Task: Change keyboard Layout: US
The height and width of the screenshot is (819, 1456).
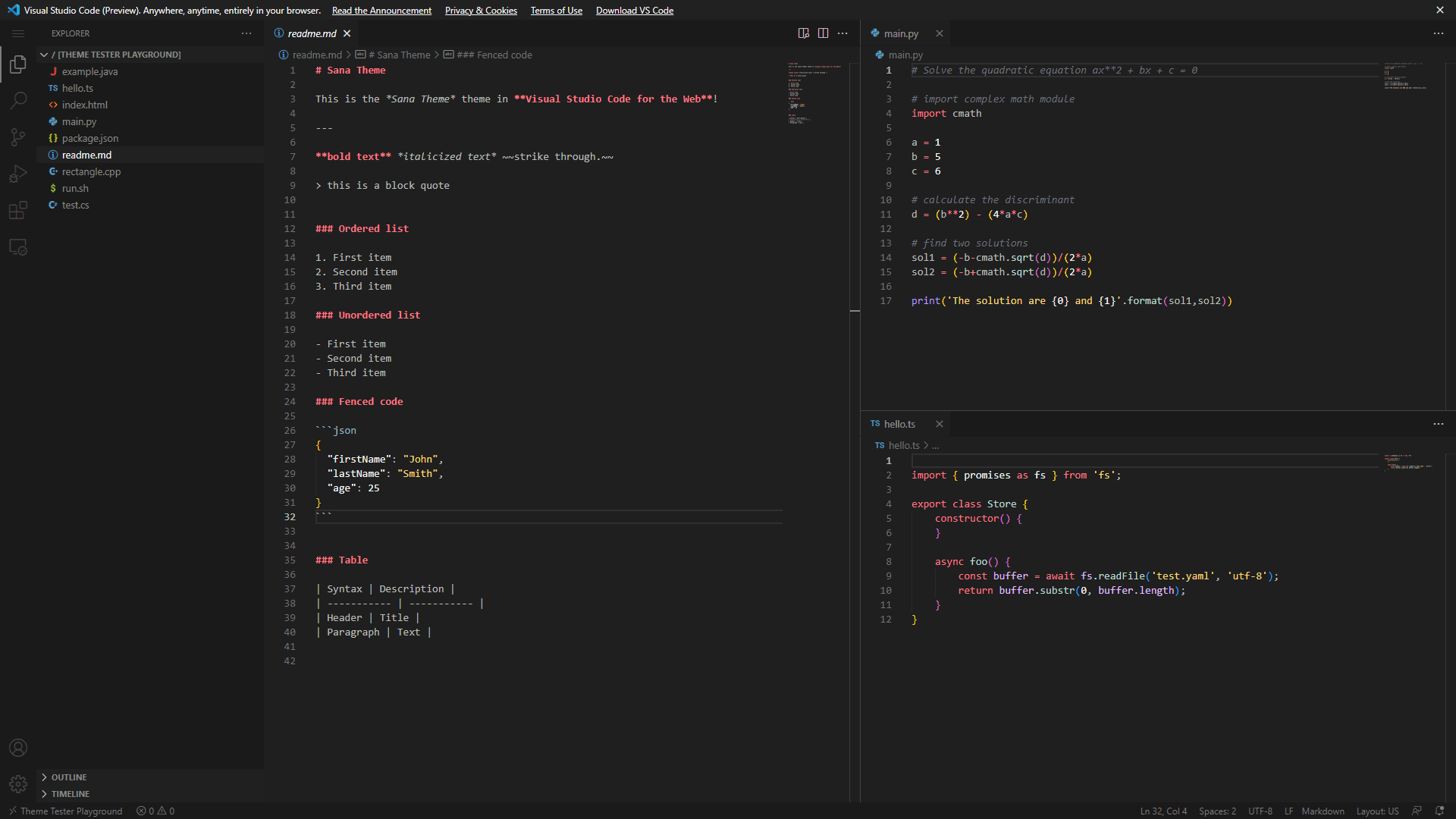Action: click(1377, 811)
